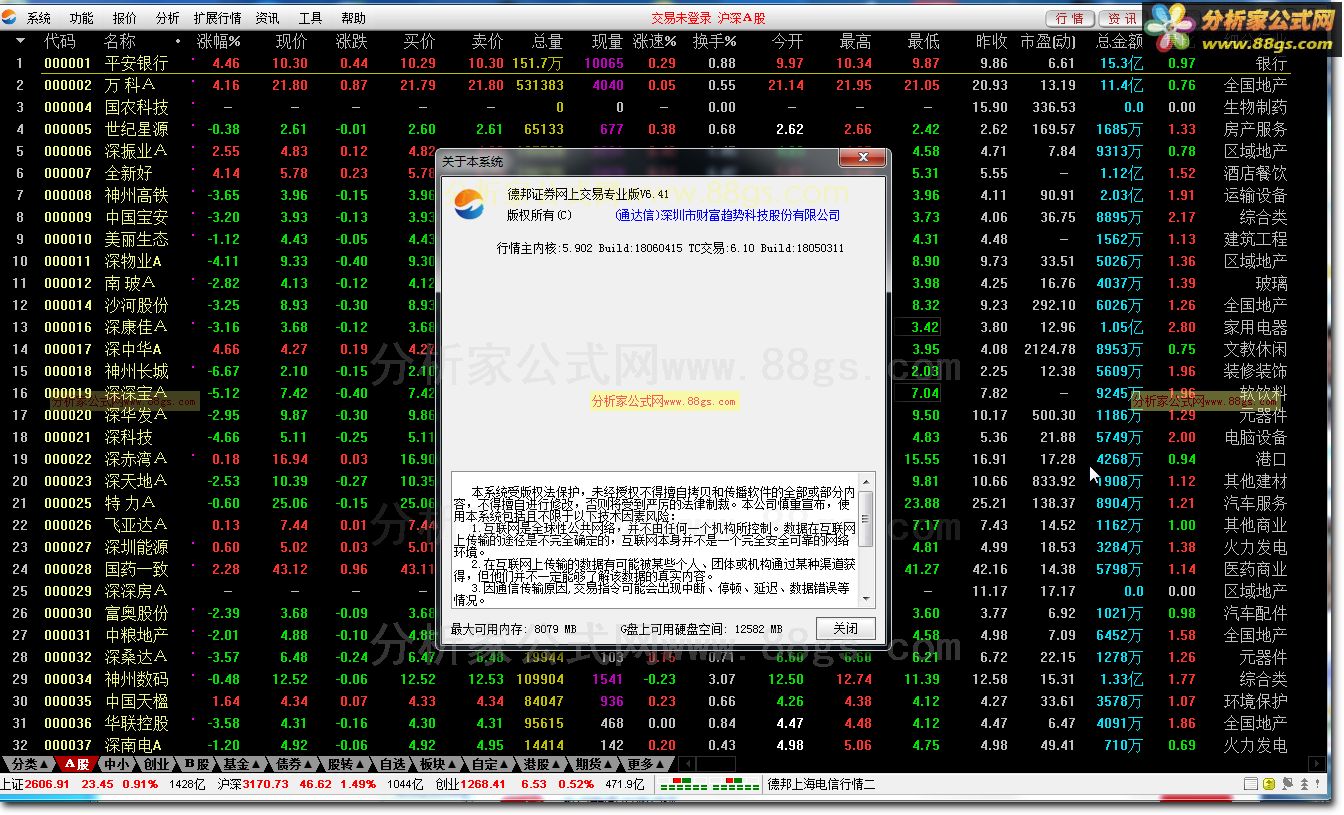Screen dimensions: 1344x815
Task: Open the 期货 tab dropdown
Action: tap(593, 764)
